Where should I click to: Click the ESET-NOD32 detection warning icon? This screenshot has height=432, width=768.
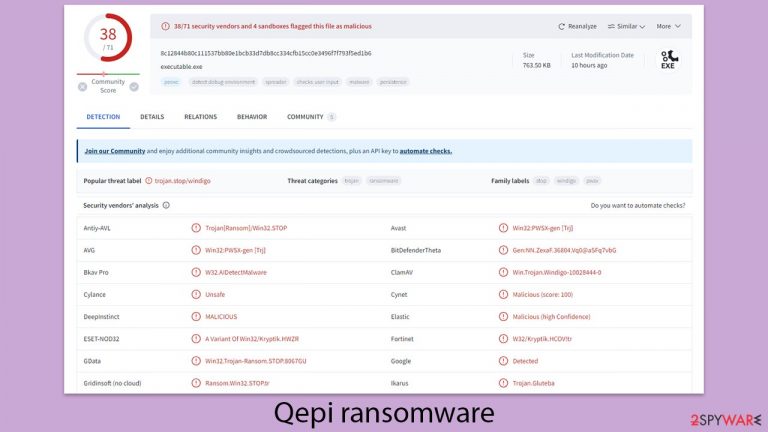[x=196, y=338]
